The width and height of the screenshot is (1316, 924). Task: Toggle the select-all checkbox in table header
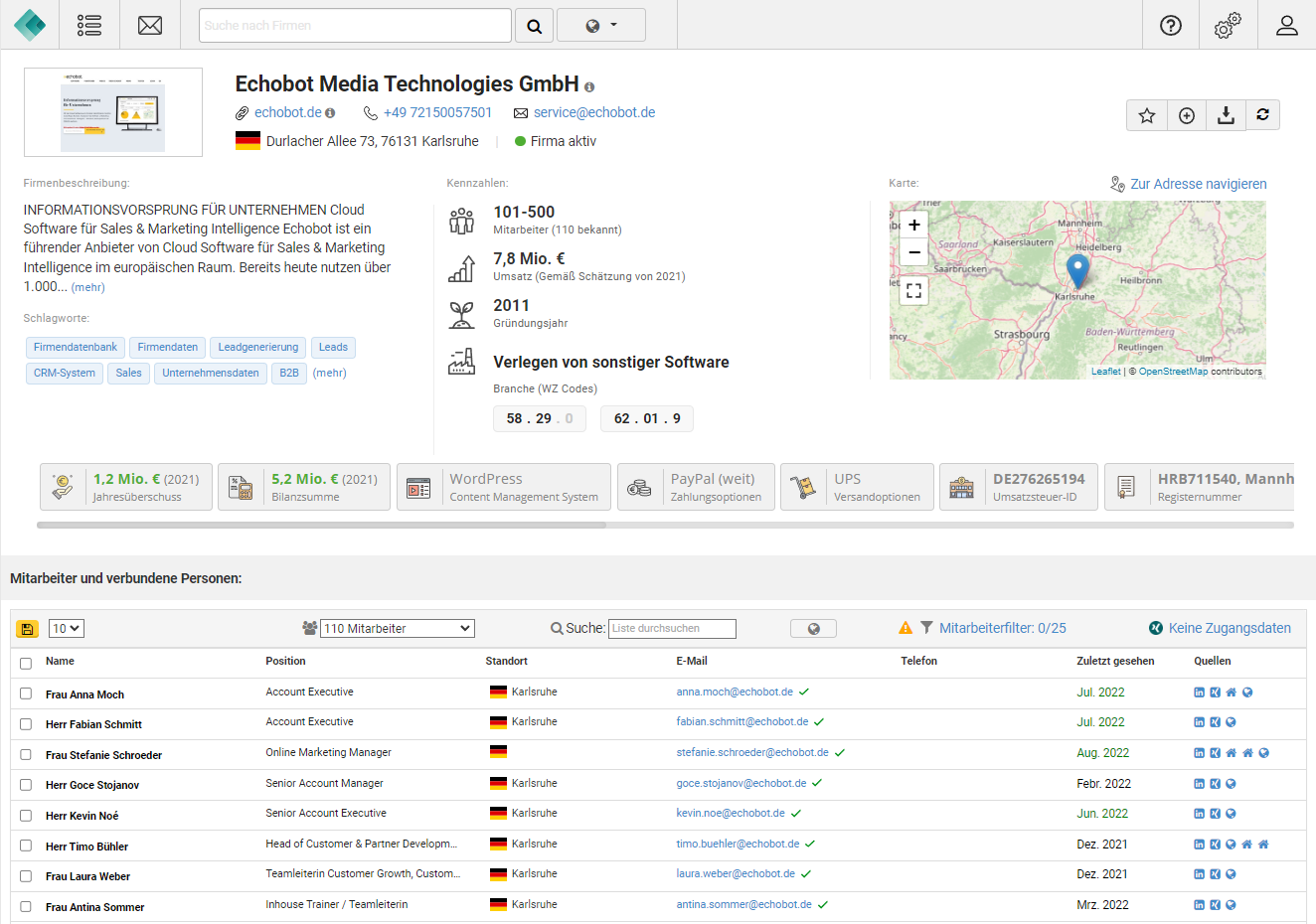pos(26,663)
